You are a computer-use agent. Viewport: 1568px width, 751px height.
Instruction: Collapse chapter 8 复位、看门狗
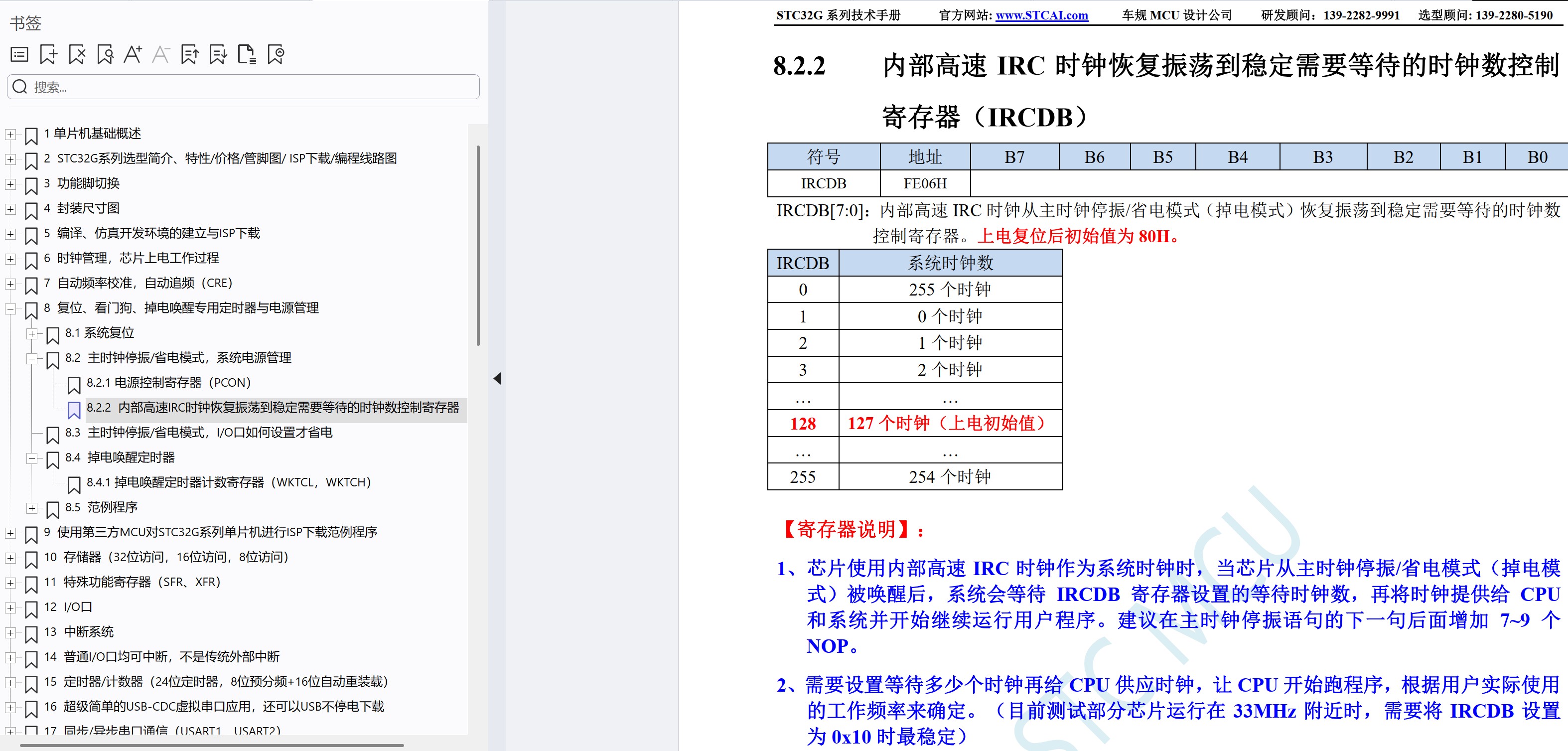click(10, 308)
